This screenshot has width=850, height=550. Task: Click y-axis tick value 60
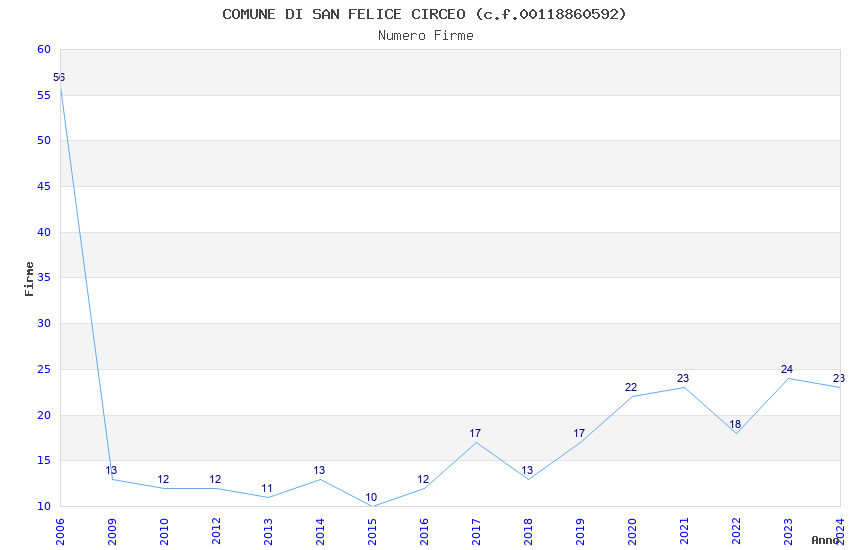click(44, 49)
